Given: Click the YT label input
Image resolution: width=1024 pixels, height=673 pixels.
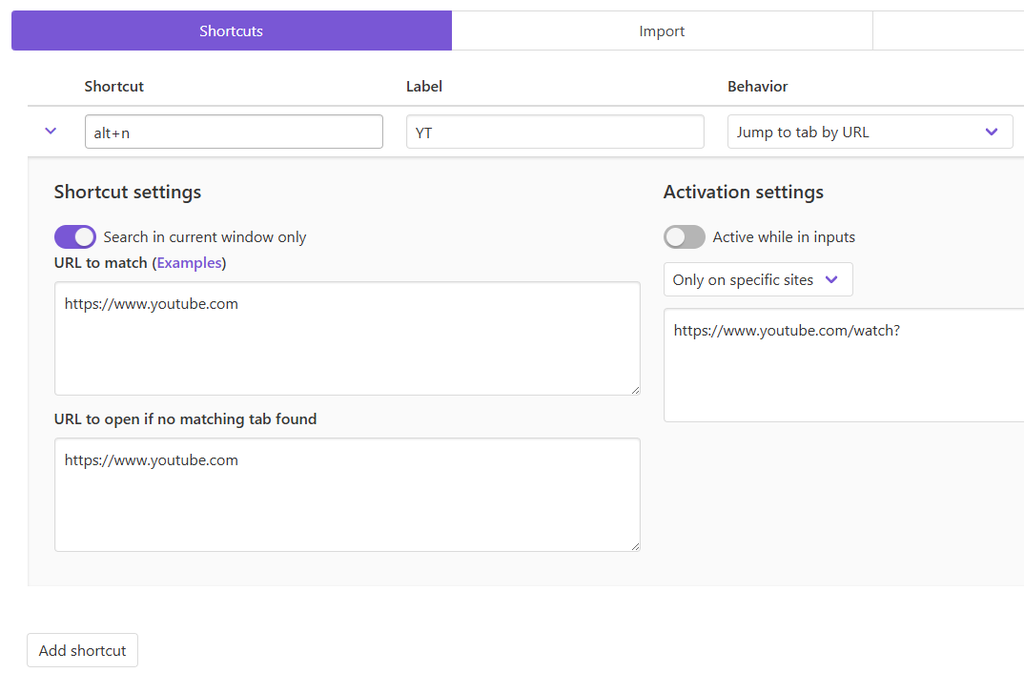Looking at the screenshot, I should pos(555,132).
